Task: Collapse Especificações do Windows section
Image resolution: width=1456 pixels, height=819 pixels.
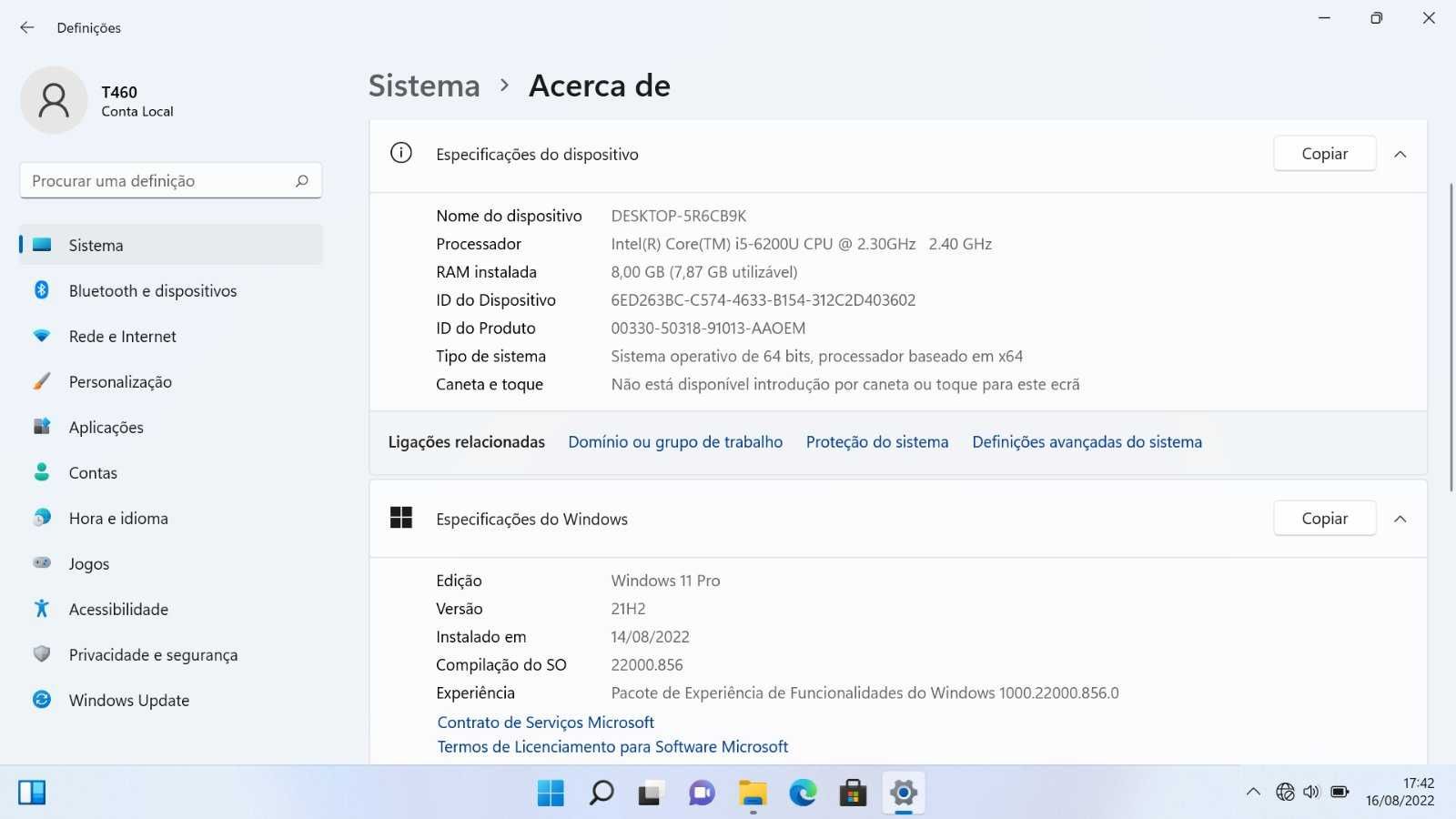Action: (x=1400, y=519)
